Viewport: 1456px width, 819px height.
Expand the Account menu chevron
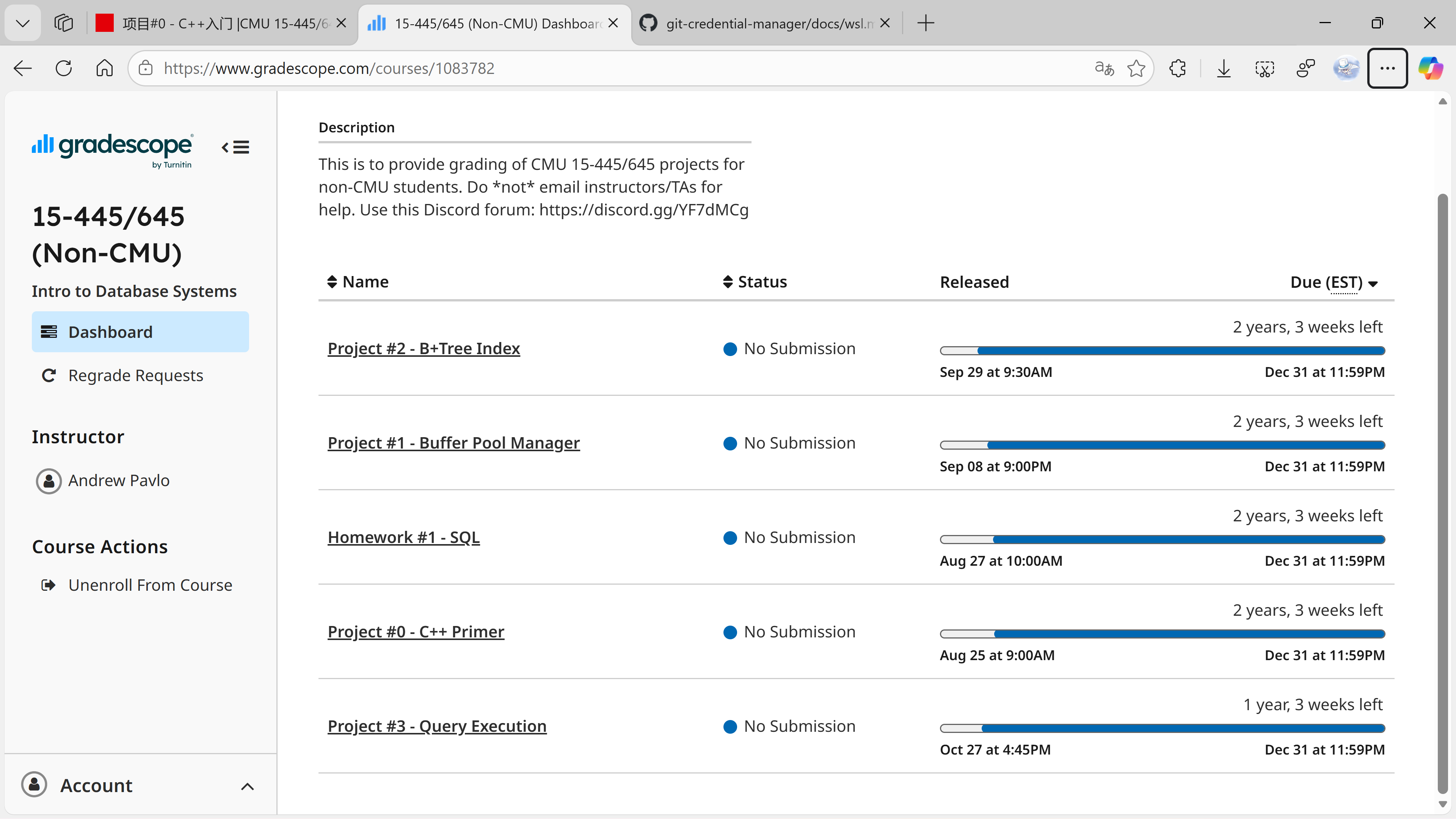247,786
